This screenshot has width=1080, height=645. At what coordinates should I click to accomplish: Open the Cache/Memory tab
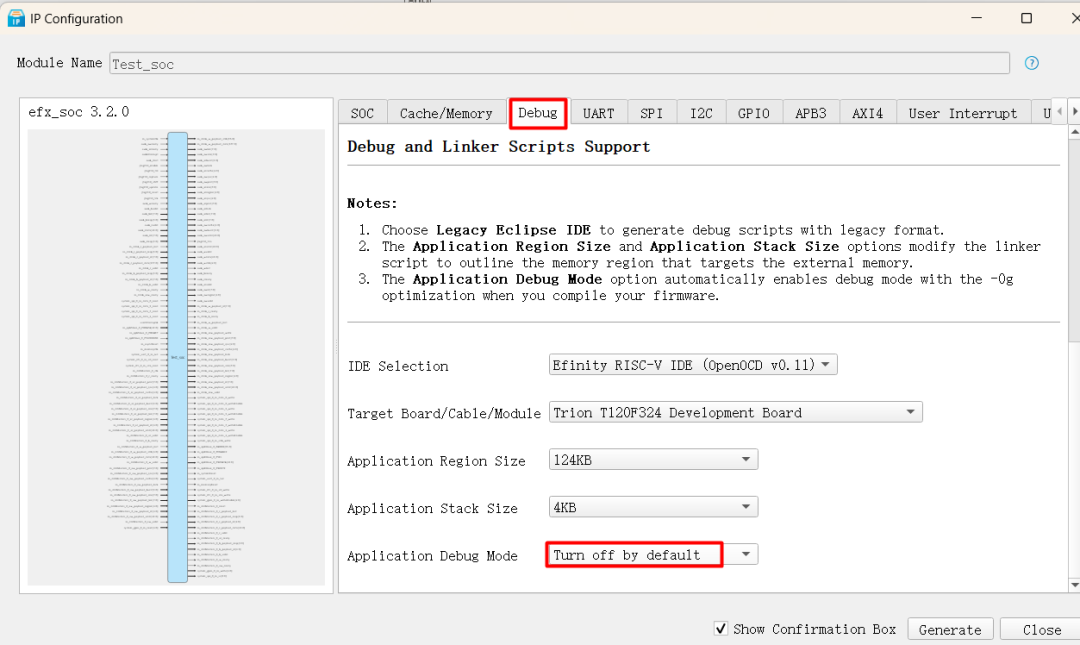[446, 114]
